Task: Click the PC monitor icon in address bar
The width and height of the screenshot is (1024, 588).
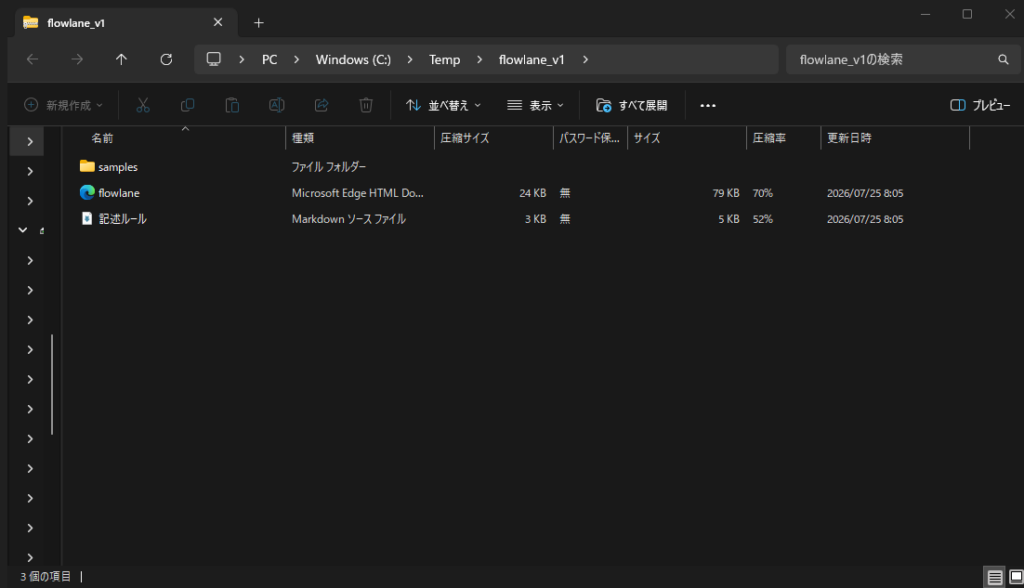Action: point(214,59)
